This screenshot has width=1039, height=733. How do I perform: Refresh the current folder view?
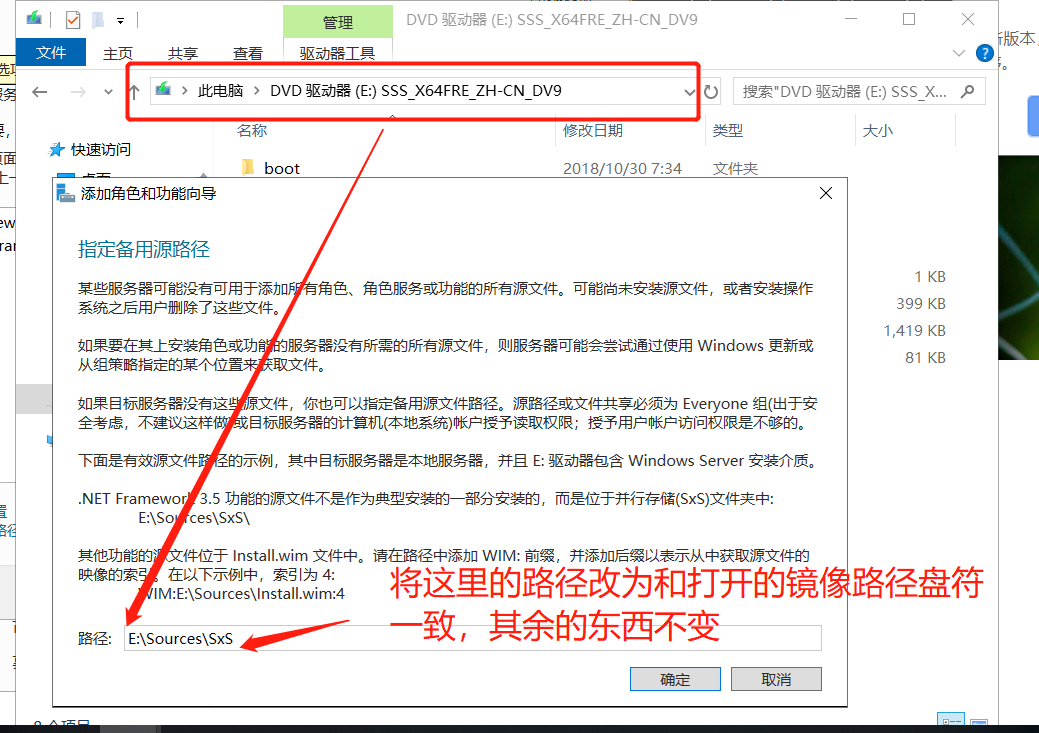pos(711,92)
